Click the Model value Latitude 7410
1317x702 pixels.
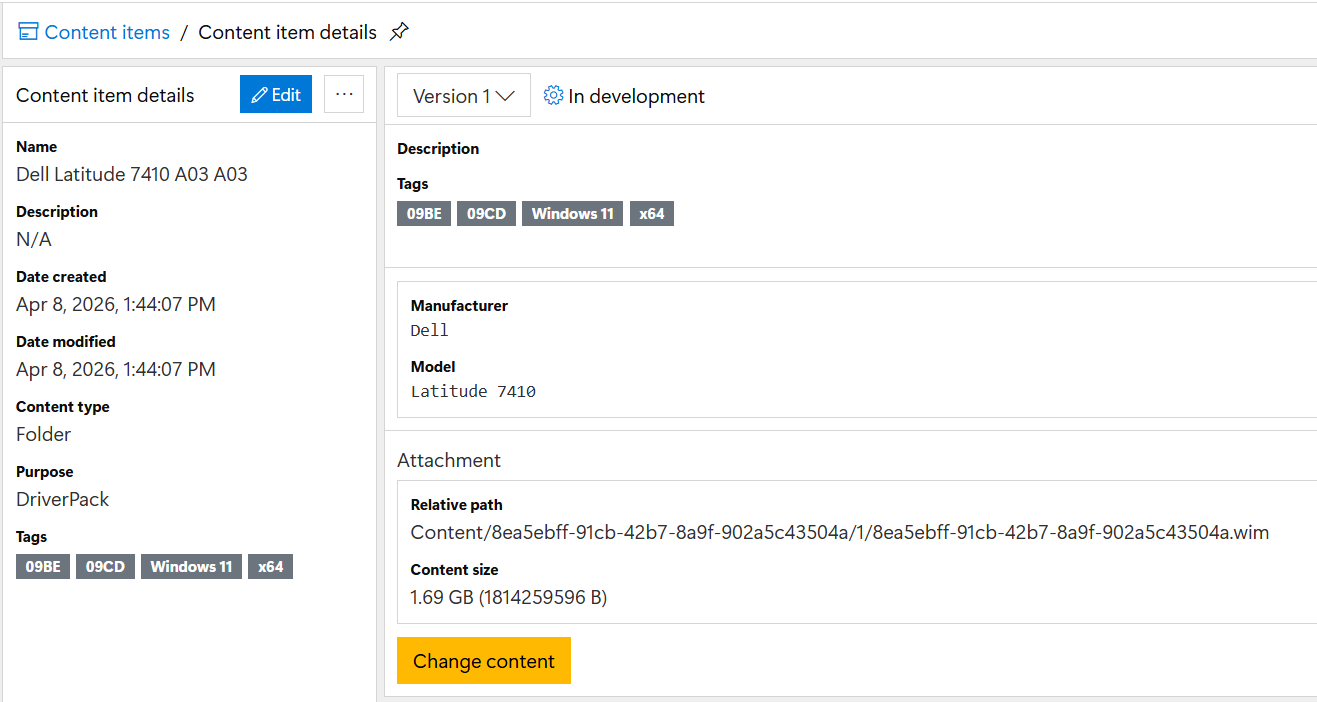tap(473, 391)
